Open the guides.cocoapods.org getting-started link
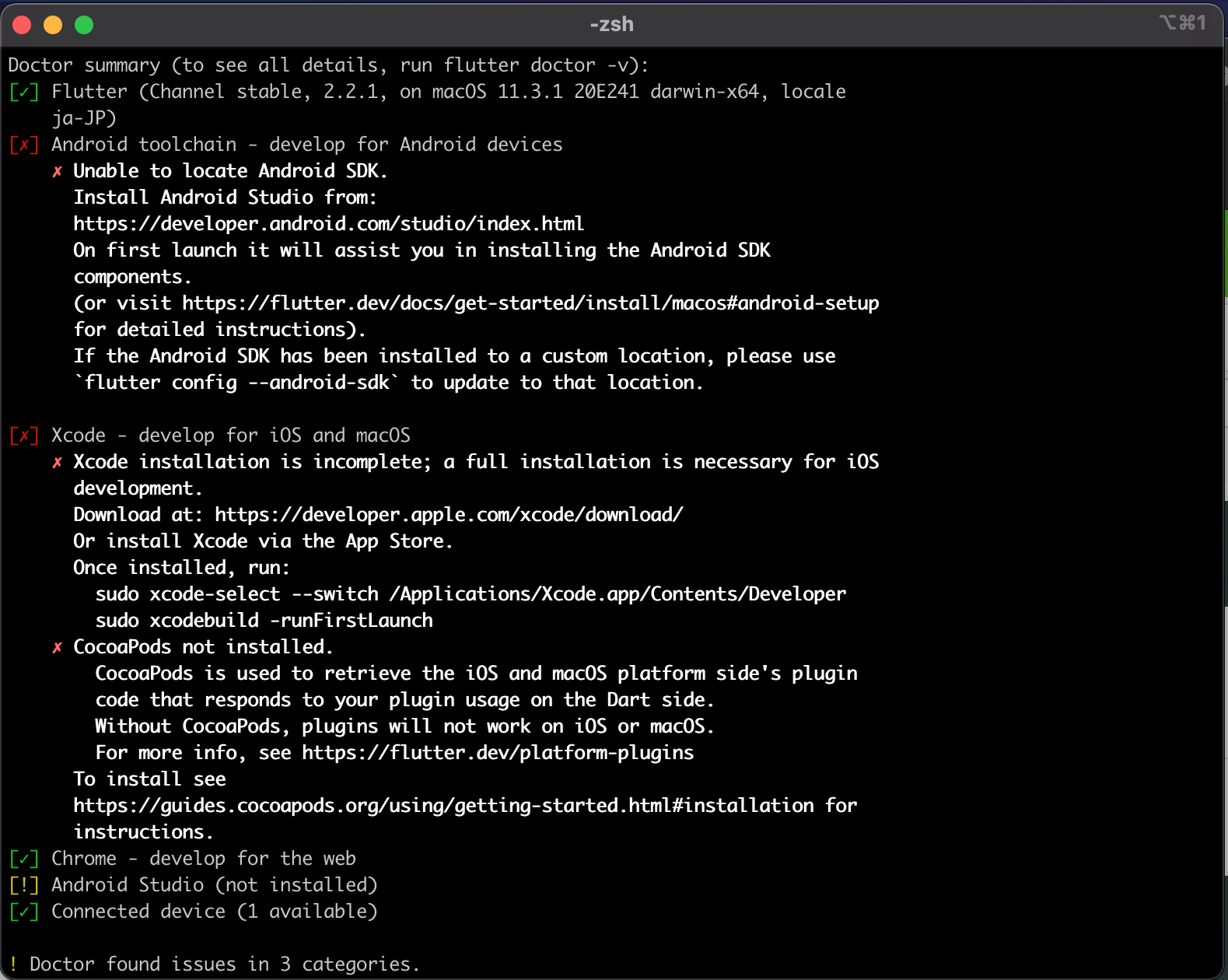The image size is (1228, 980). coord(444,806)
